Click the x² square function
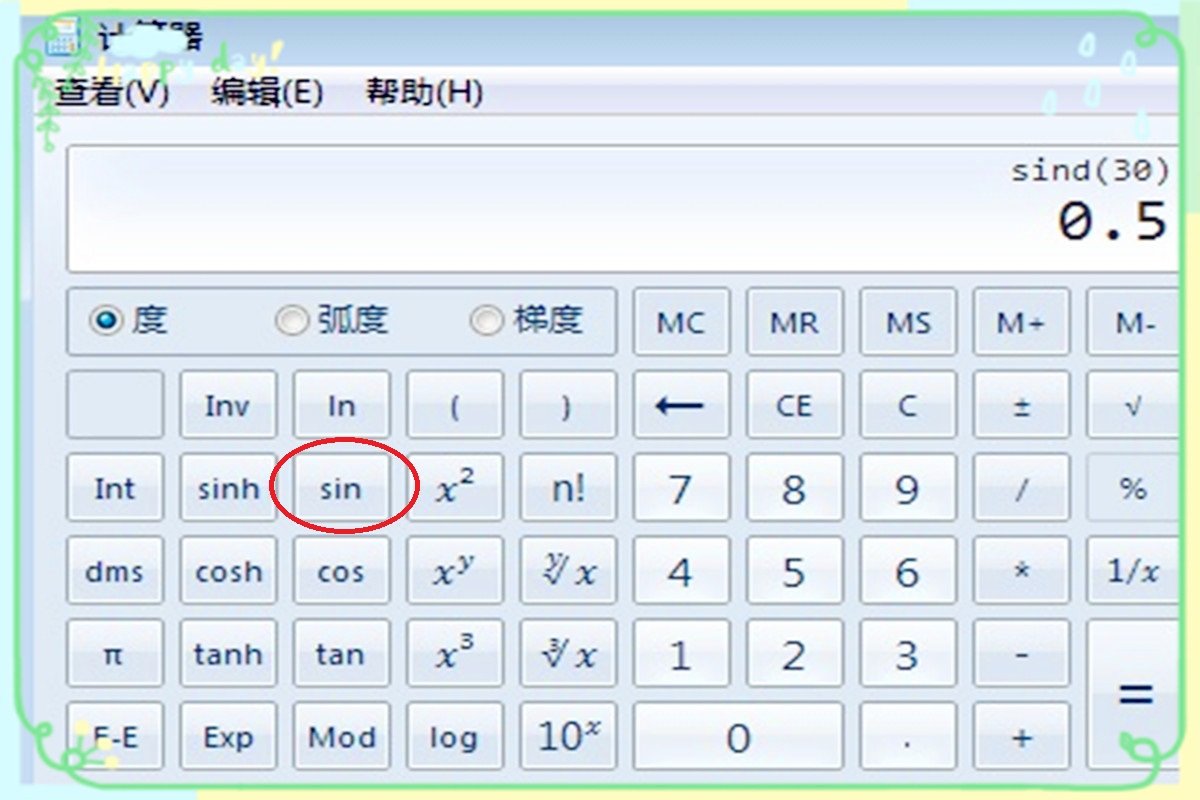Image resolution: width=1200 pixels, height=800 pixels. 455,489
